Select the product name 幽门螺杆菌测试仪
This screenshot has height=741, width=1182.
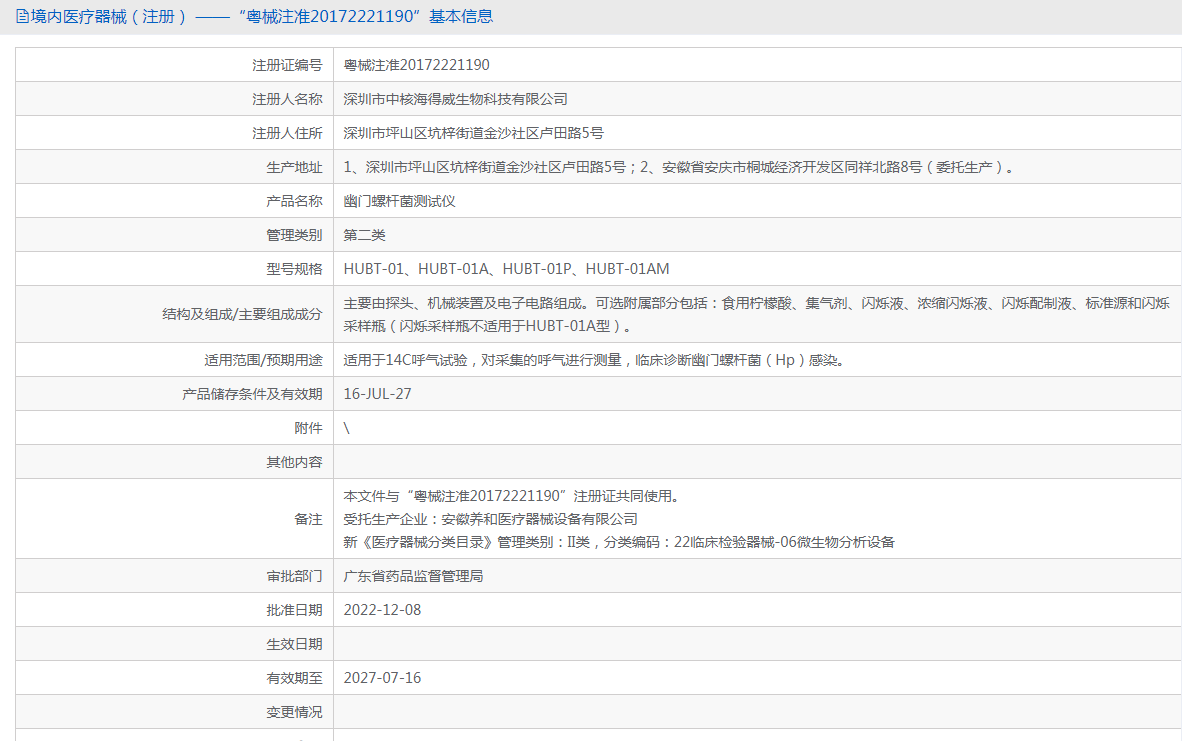[x=400, y=201]
